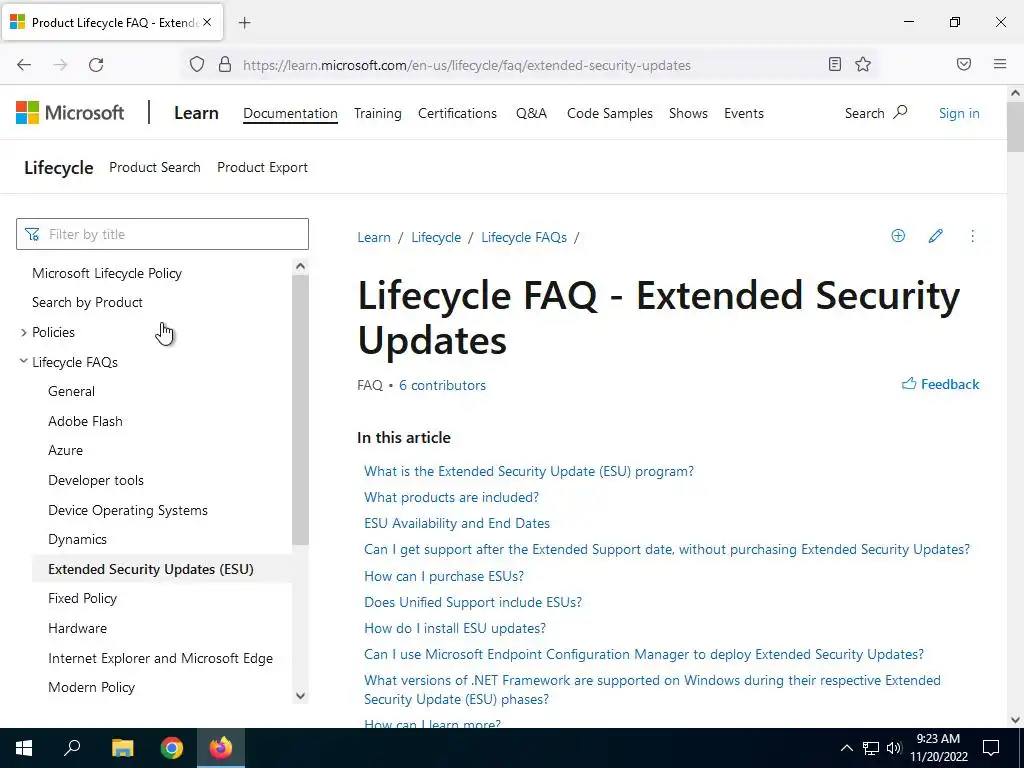This screenshot has width=1024, height=768.
Task: Open the Documentation nav item
Action: (x=290, y=113)
